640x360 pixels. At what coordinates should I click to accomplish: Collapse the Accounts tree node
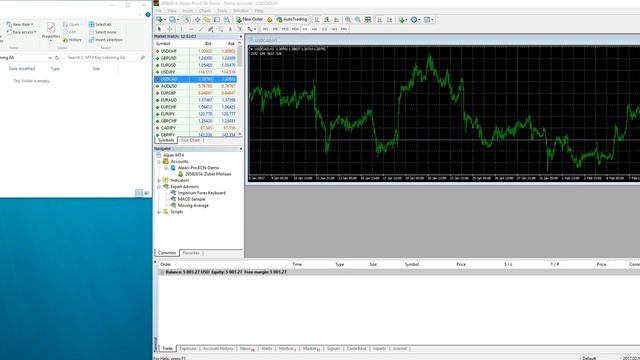pyautogui.click(x=159, y=162)
